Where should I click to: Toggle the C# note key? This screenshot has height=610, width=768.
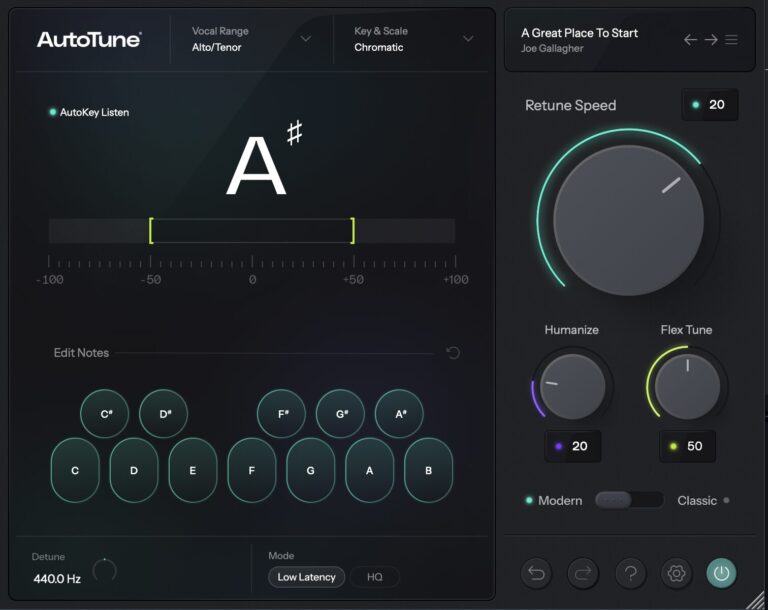(105, 414)
